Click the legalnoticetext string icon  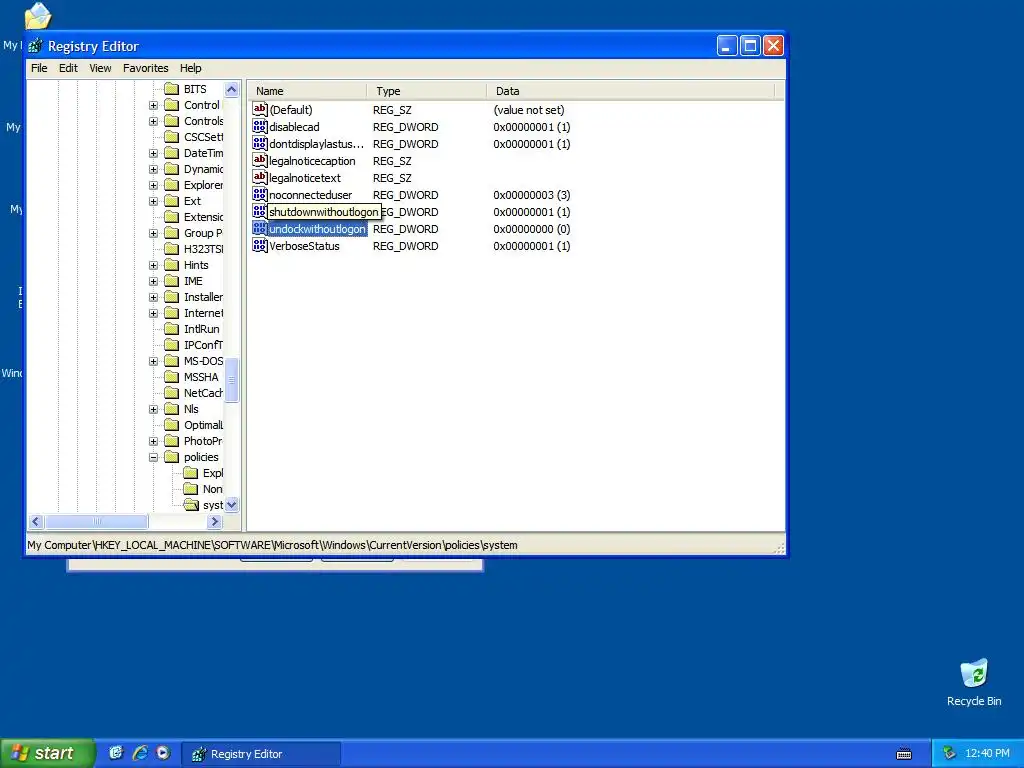(260, 178)
